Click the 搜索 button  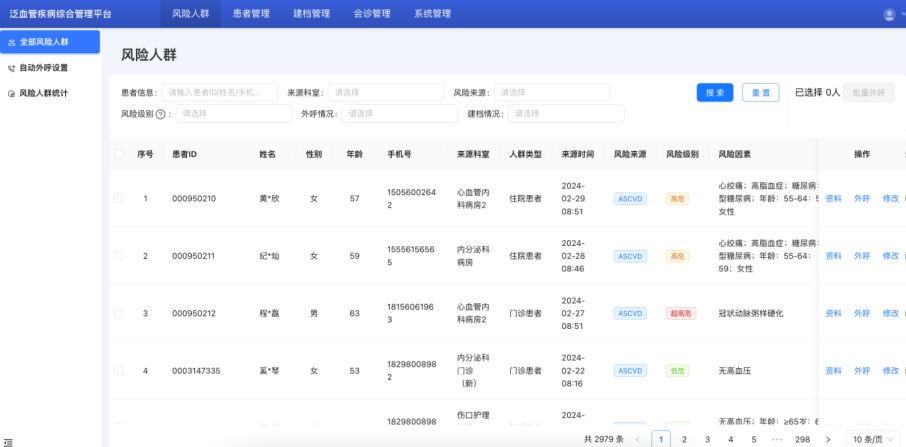point(715,92)
